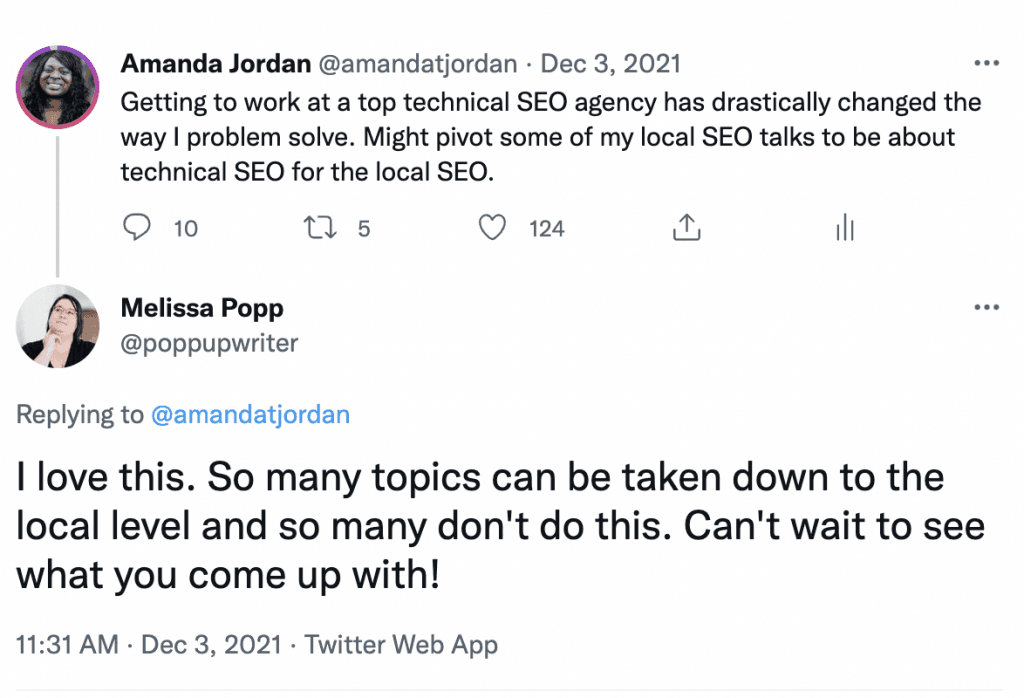Viewport: 1024px width, 698px height.
Task: Click the 11:31 AM timestamp link
Action: (x=68, y=645)
